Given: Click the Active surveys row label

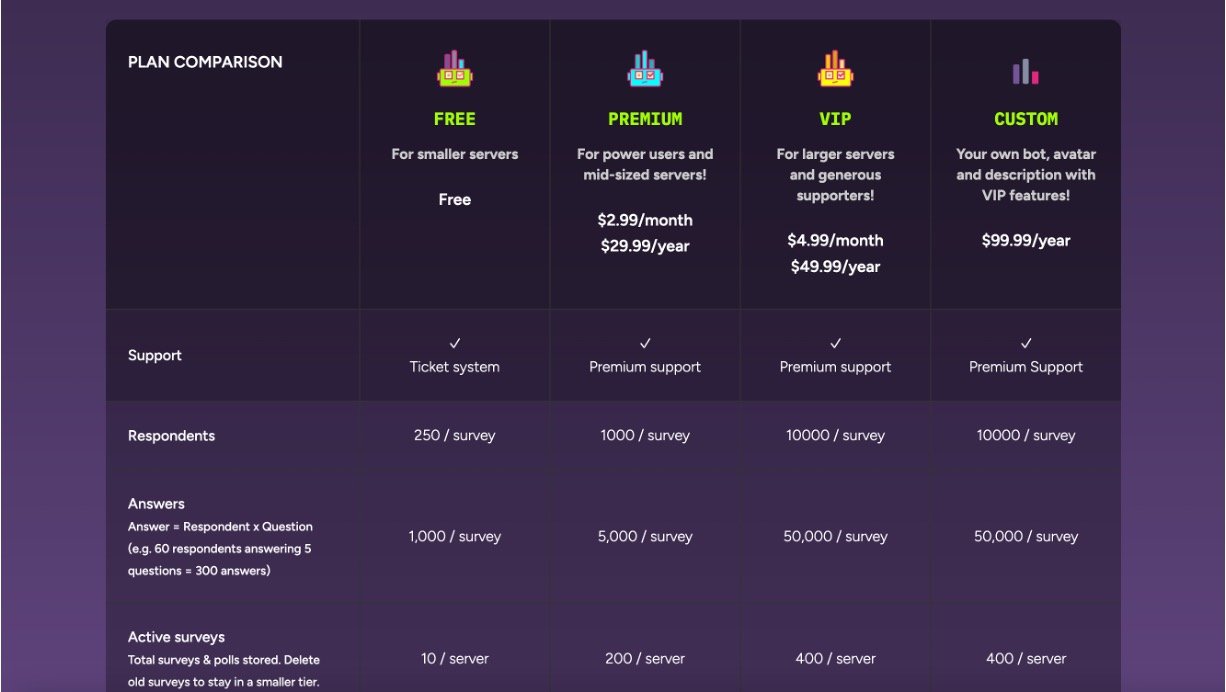Looking at the screenshot, I should (x=176, y=637).
